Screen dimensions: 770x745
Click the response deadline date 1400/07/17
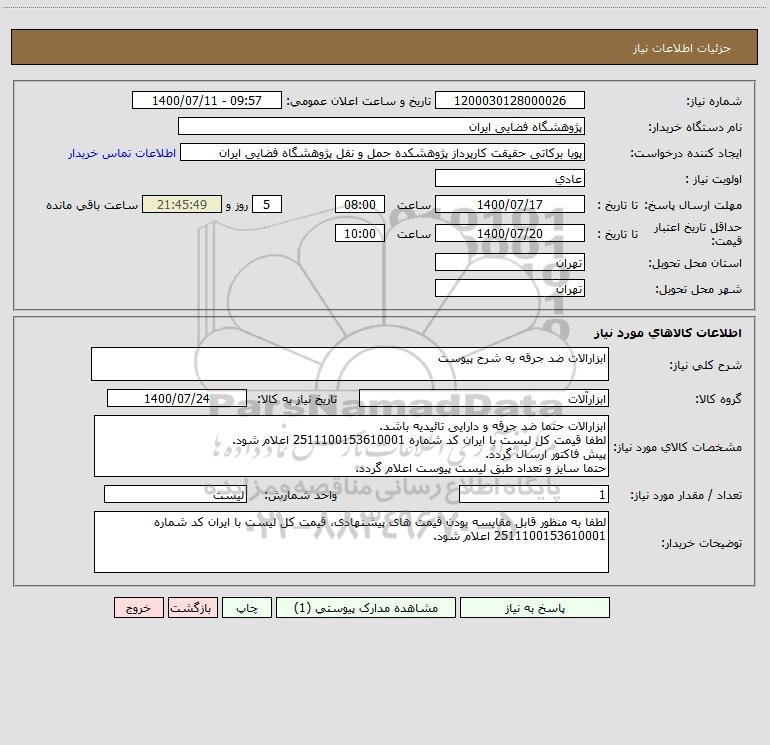tap(510, 204)
